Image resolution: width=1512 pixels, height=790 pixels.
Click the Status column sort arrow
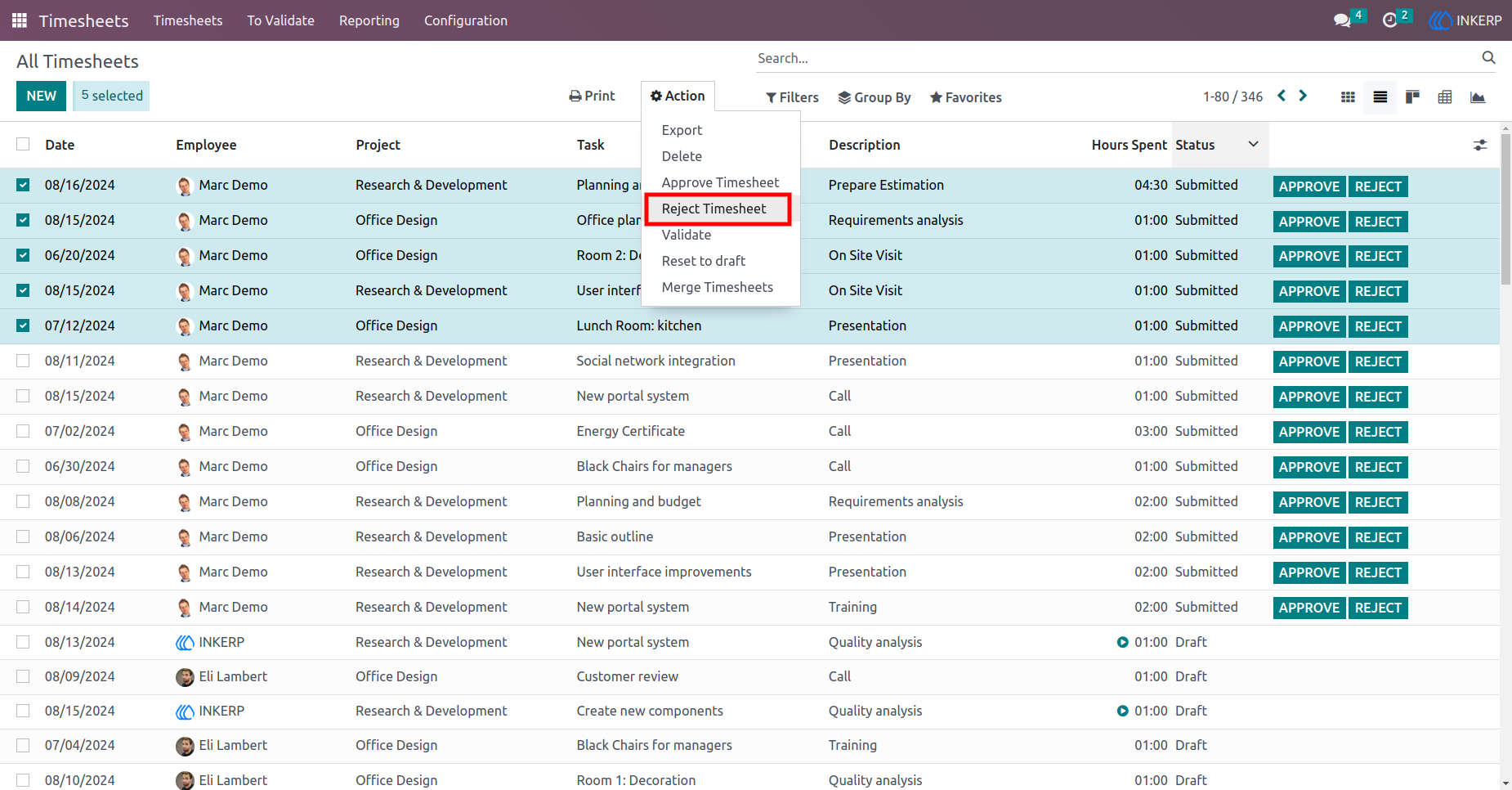tap(1253, 145)
